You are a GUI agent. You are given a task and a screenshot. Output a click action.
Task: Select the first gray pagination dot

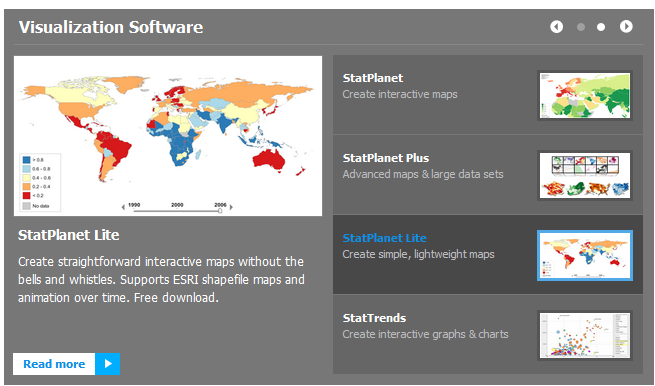(x=581, y=27)
